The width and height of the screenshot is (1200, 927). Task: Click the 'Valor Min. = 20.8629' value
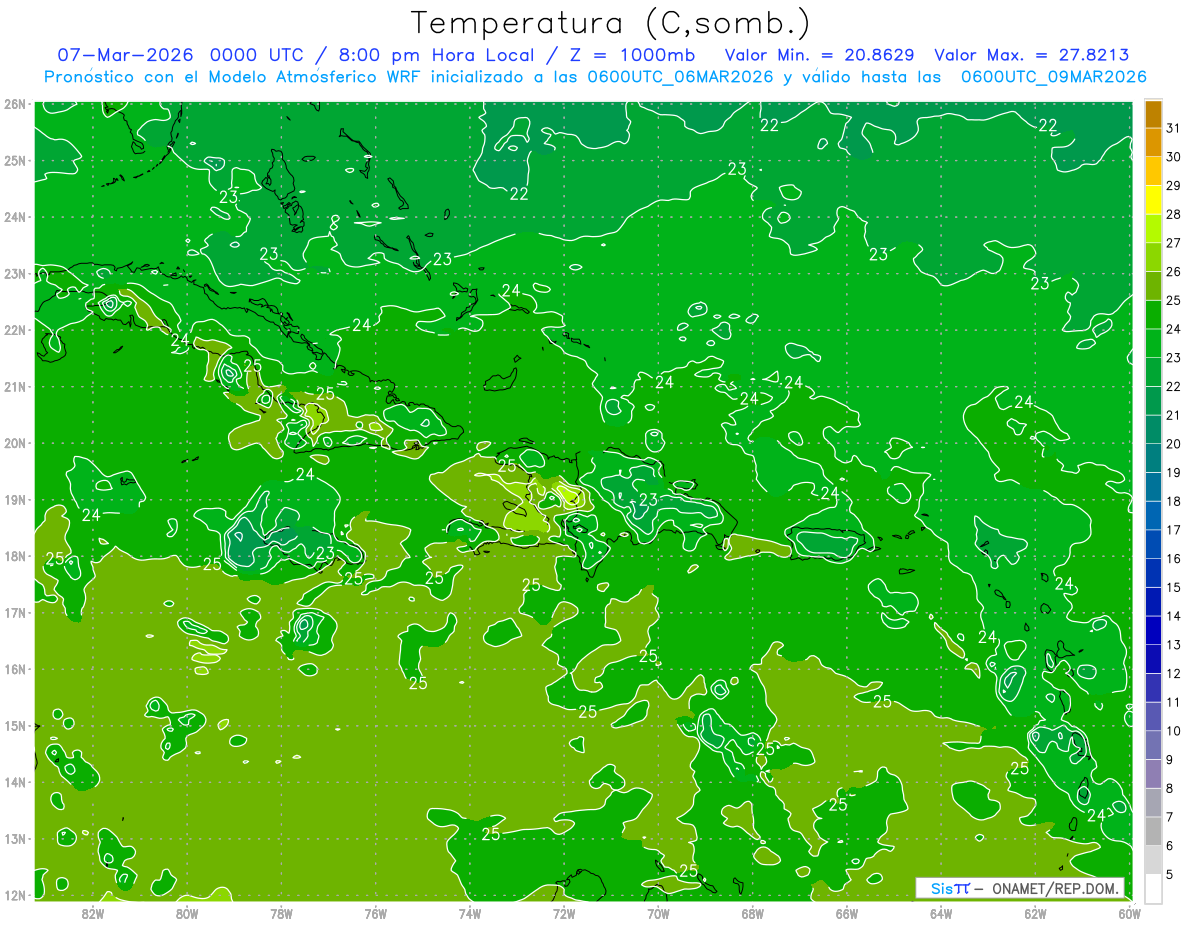pyautogui.click(x=819, y=55)
